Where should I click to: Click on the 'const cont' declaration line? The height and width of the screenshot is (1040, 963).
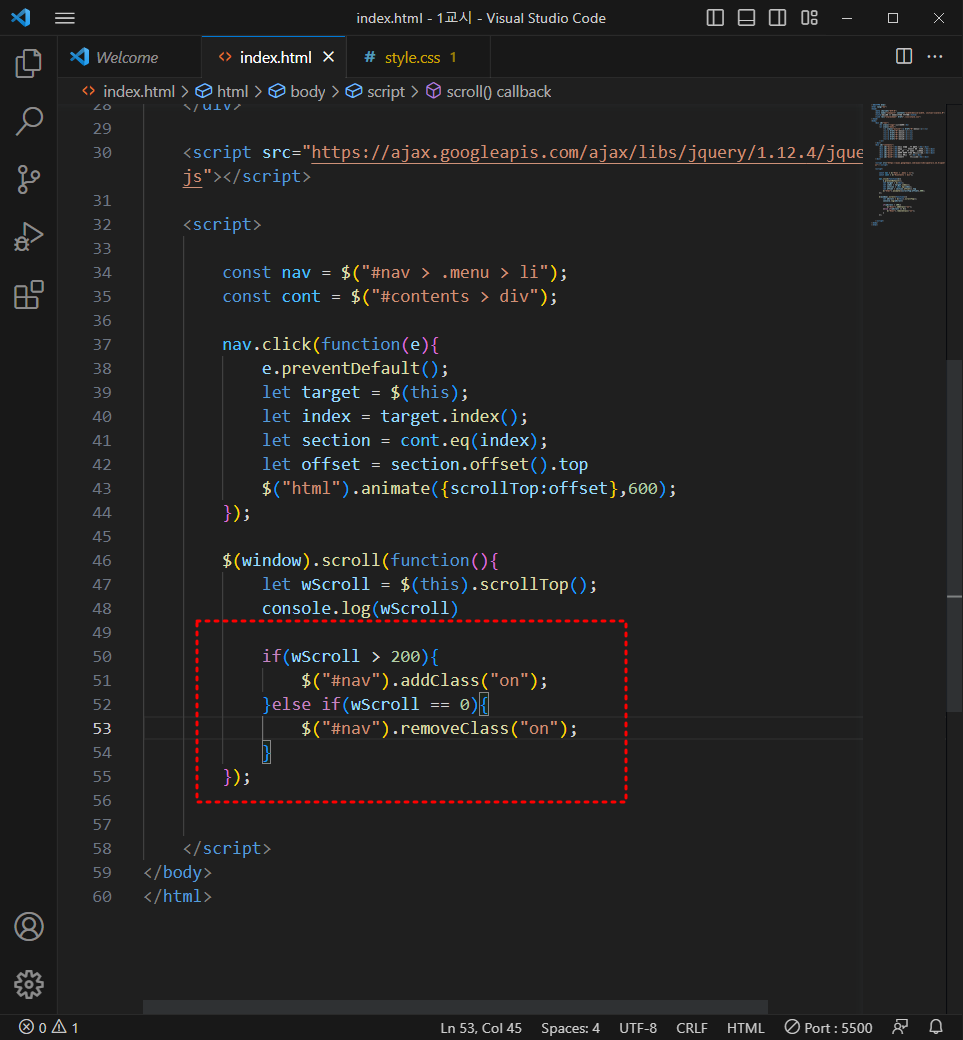tap(389, 296)
